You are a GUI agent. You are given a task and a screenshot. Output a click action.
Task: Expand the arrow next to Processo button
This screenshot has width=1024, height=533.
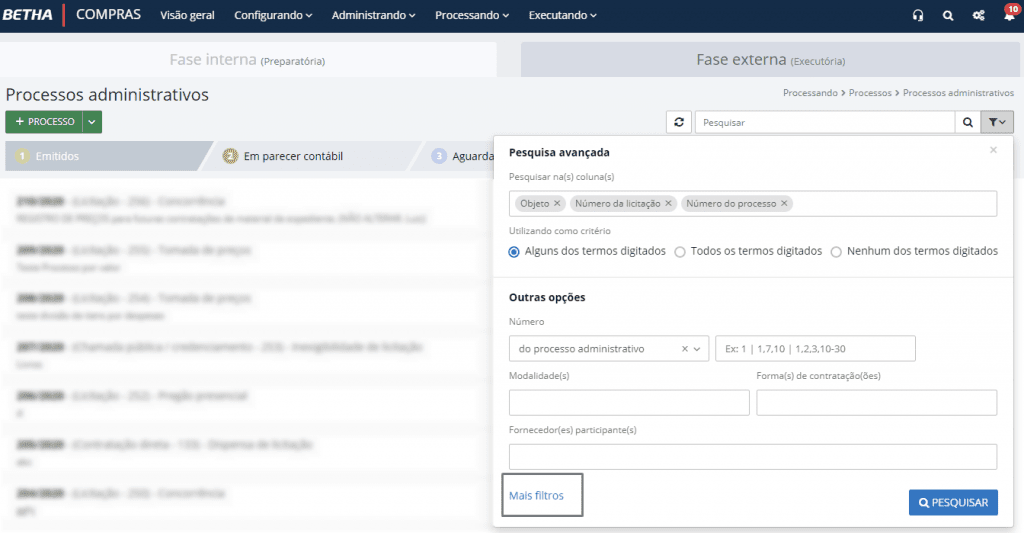(92, 122)
